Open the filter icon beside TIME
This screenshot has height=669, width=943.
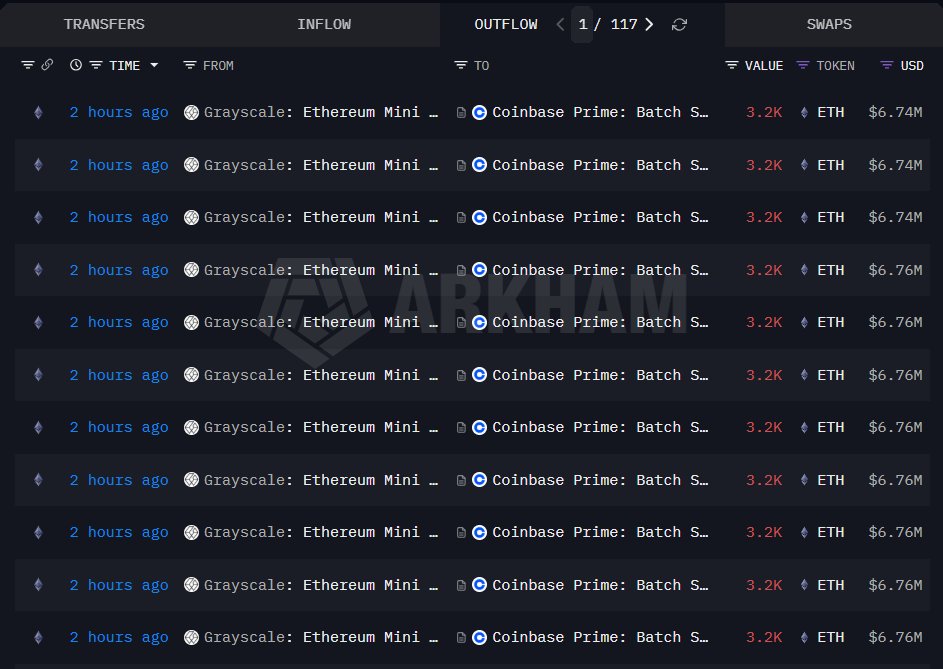(96, 65)
